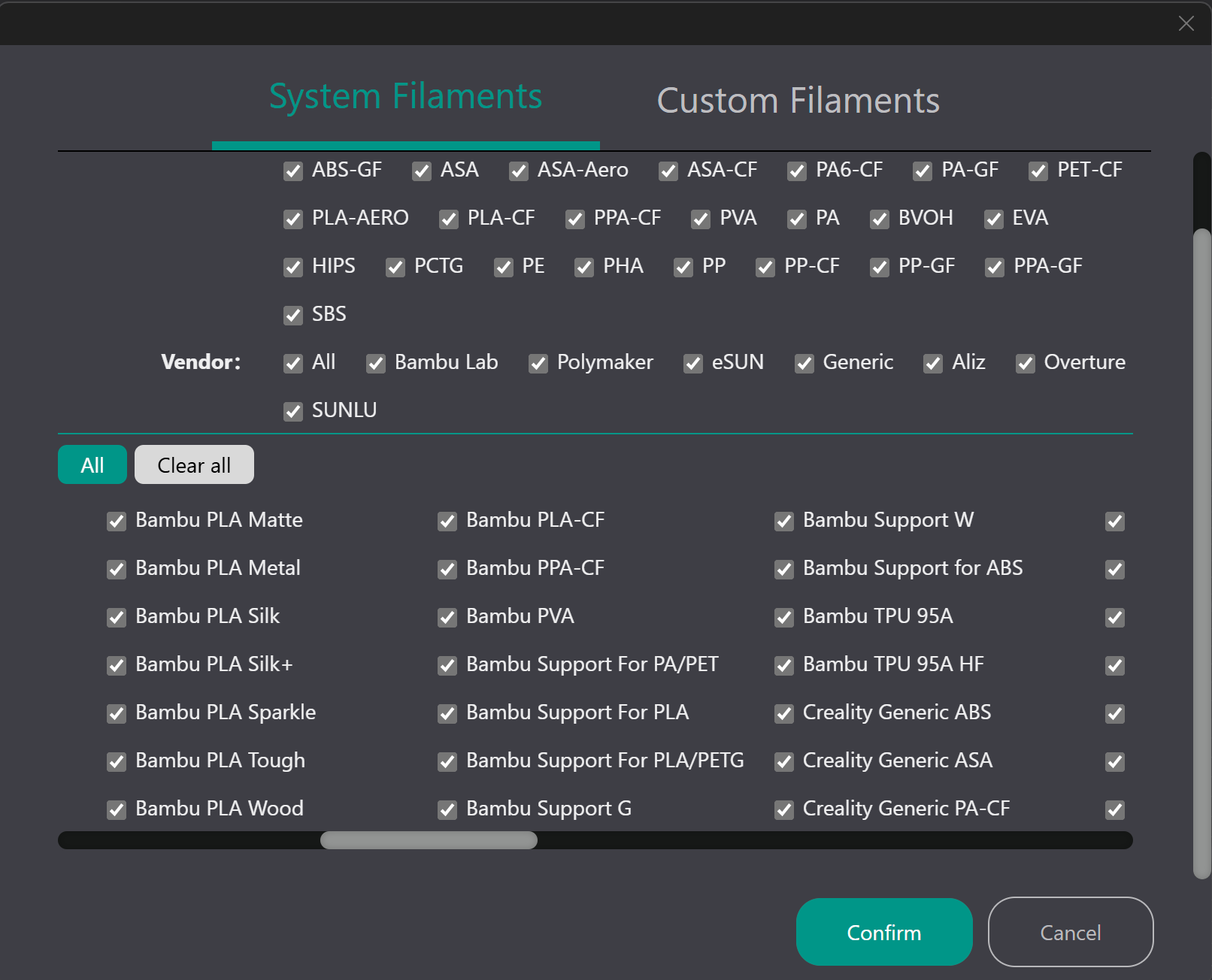Deselect Bambu PPA-CF filament
This screenshot has height=980, width=1212.
click(447, 570)
